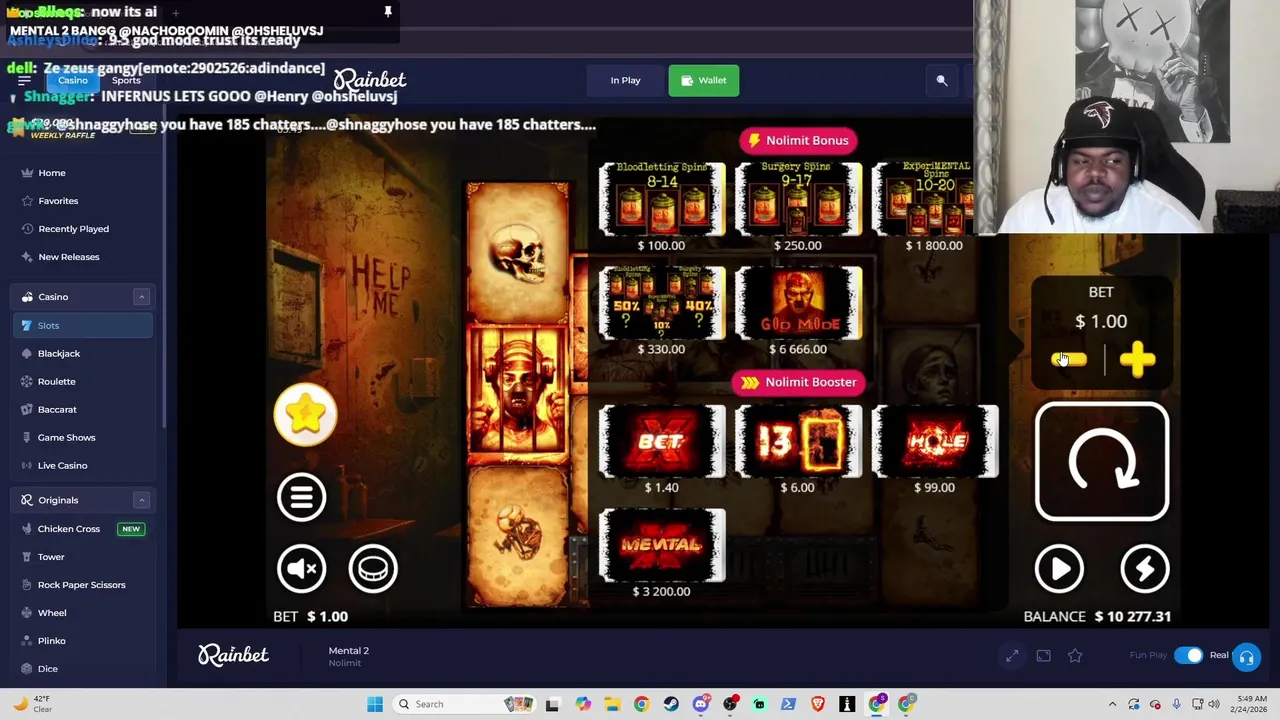The width and height of the screenshot is (1280, 720).
Task: Open PowerShell terminal from taskbar
Action: [788, 704]
